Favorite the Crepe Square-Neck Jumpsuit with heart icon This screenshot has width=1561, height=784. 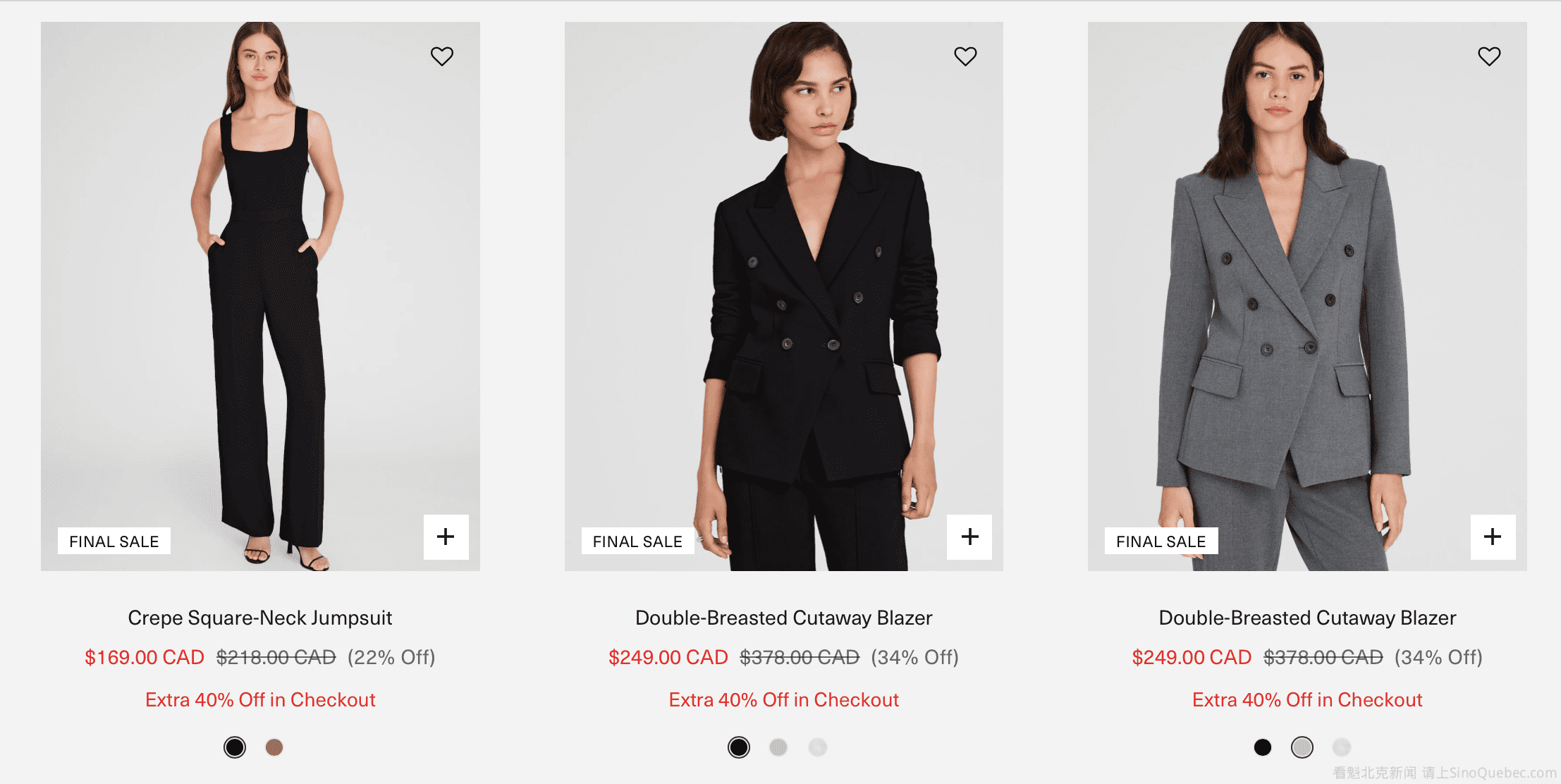click(442, 56)
